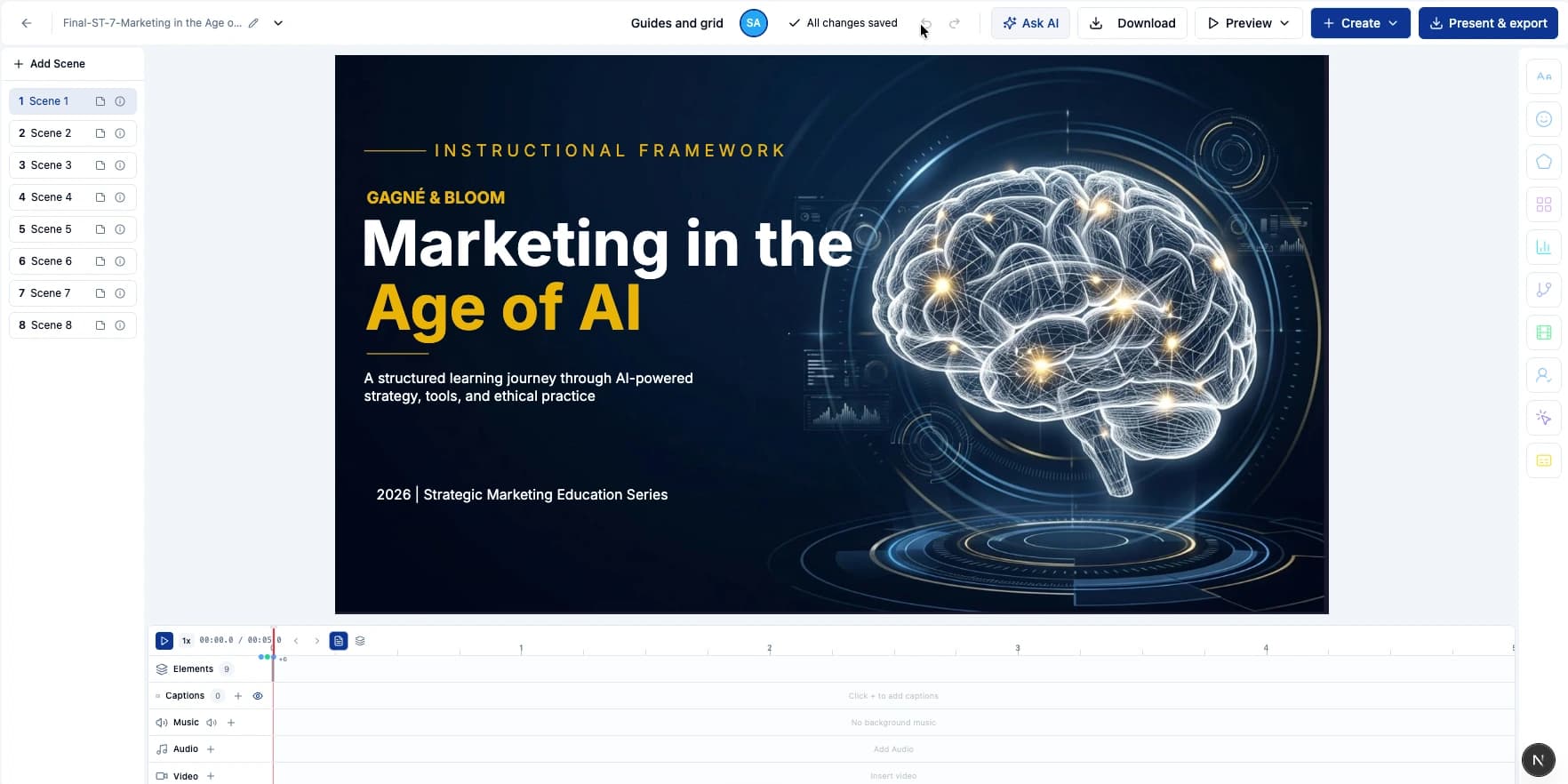
Task: Click Add Scene button
Action: click(50, 64)
